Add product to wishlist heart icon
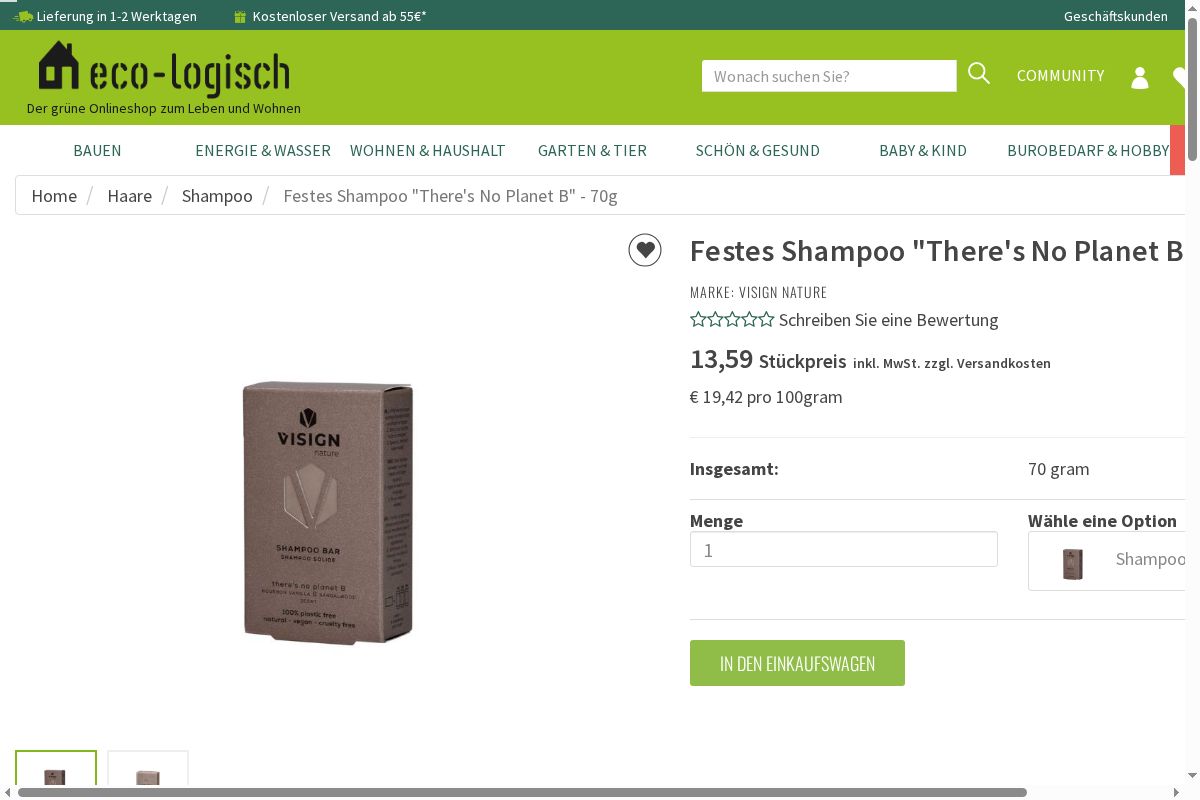The width and height of the screenshot is (1200, 800). (x=645, y=250)
